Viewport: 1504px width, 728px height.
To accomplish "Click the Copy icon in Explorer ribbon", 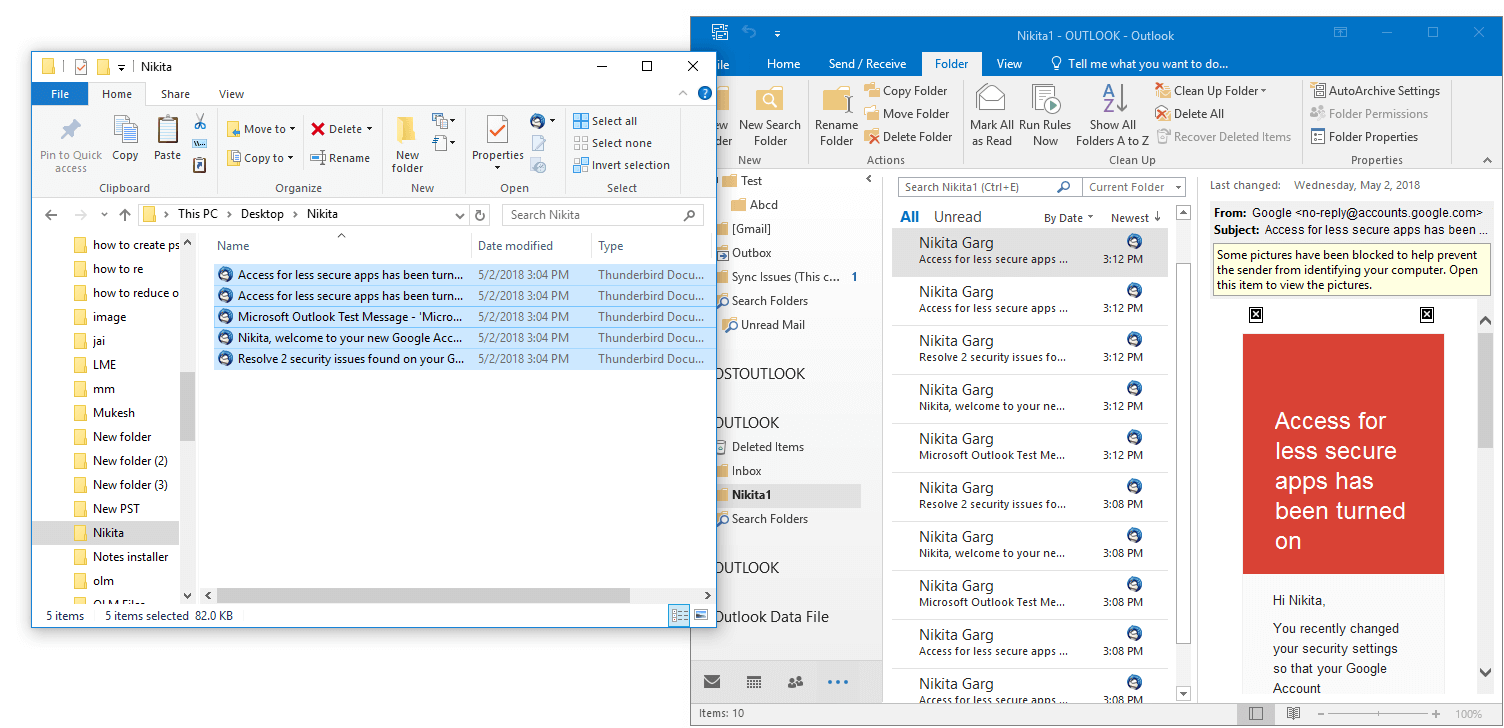I will coord(126,138).
